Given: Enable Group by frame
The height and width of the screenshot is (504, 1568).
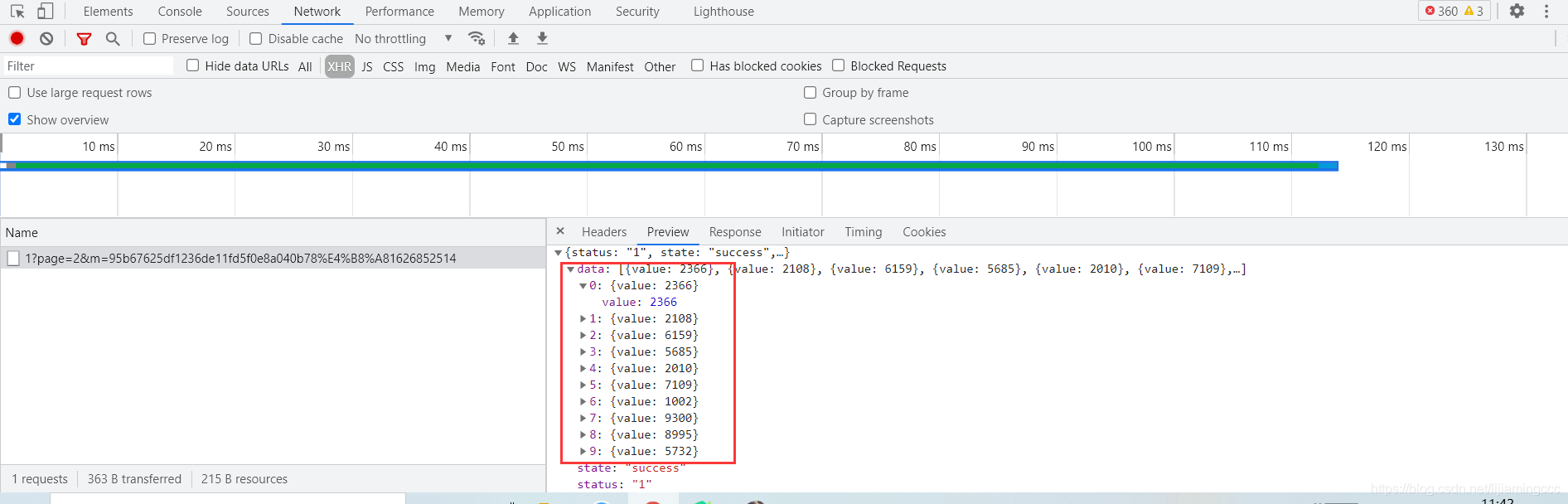Looking at the screenshot, I should click(810, 92).
